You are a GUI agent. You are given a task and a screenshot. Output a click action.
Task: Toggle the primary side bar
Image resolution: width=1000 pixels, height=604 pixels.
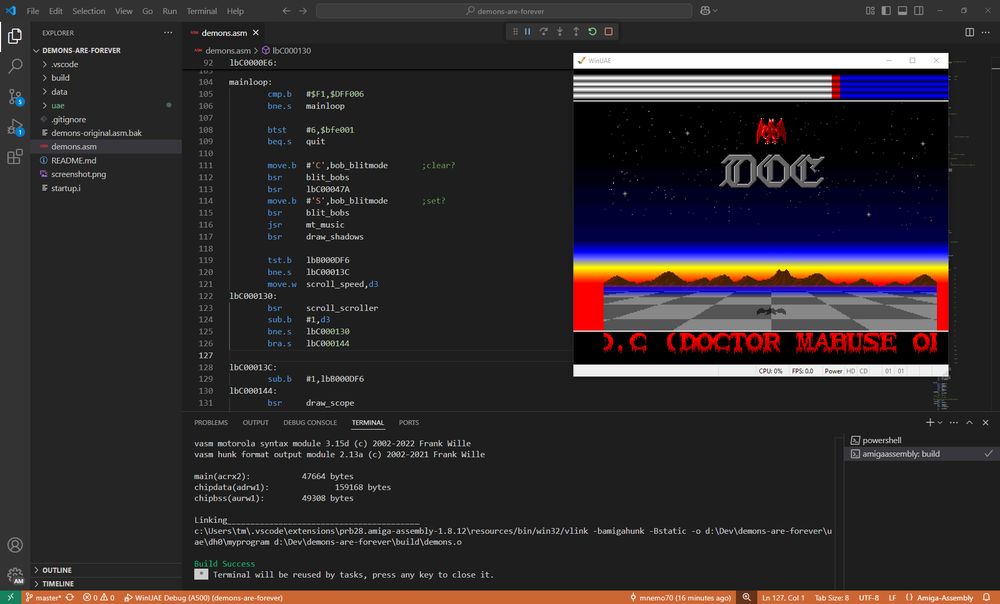tap(886, 11)
